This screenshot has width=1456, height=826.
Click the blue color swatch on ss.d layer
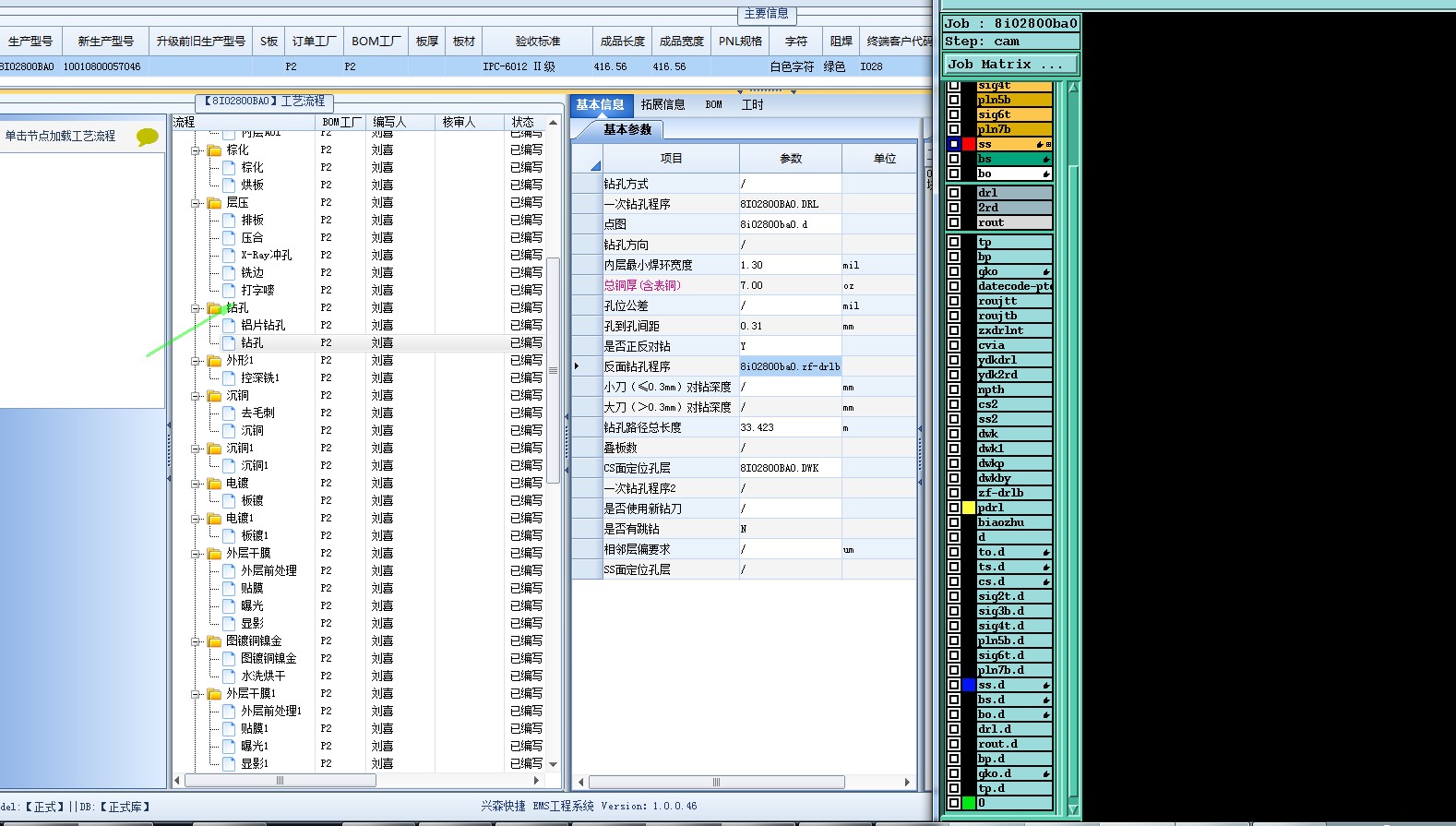(969, 685)
